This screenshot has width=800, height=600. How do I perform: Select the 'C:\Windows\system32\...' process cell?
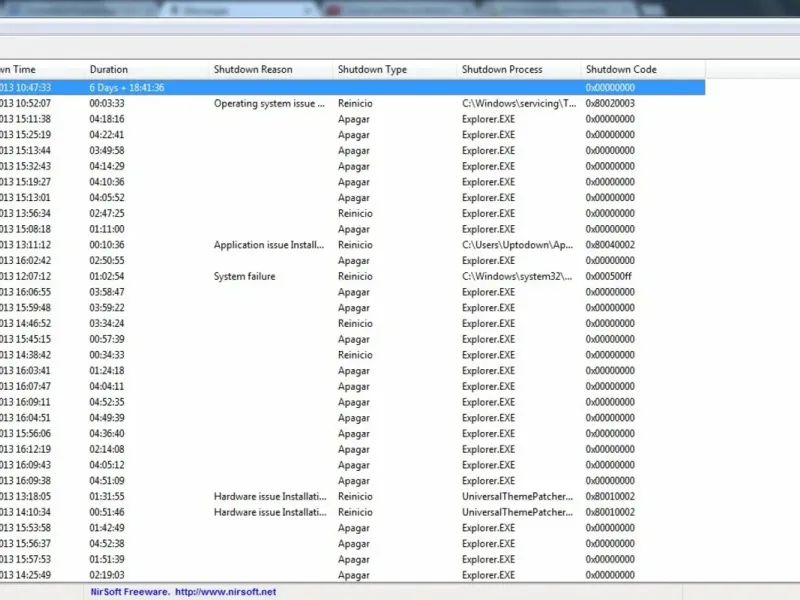coord(517,277)
